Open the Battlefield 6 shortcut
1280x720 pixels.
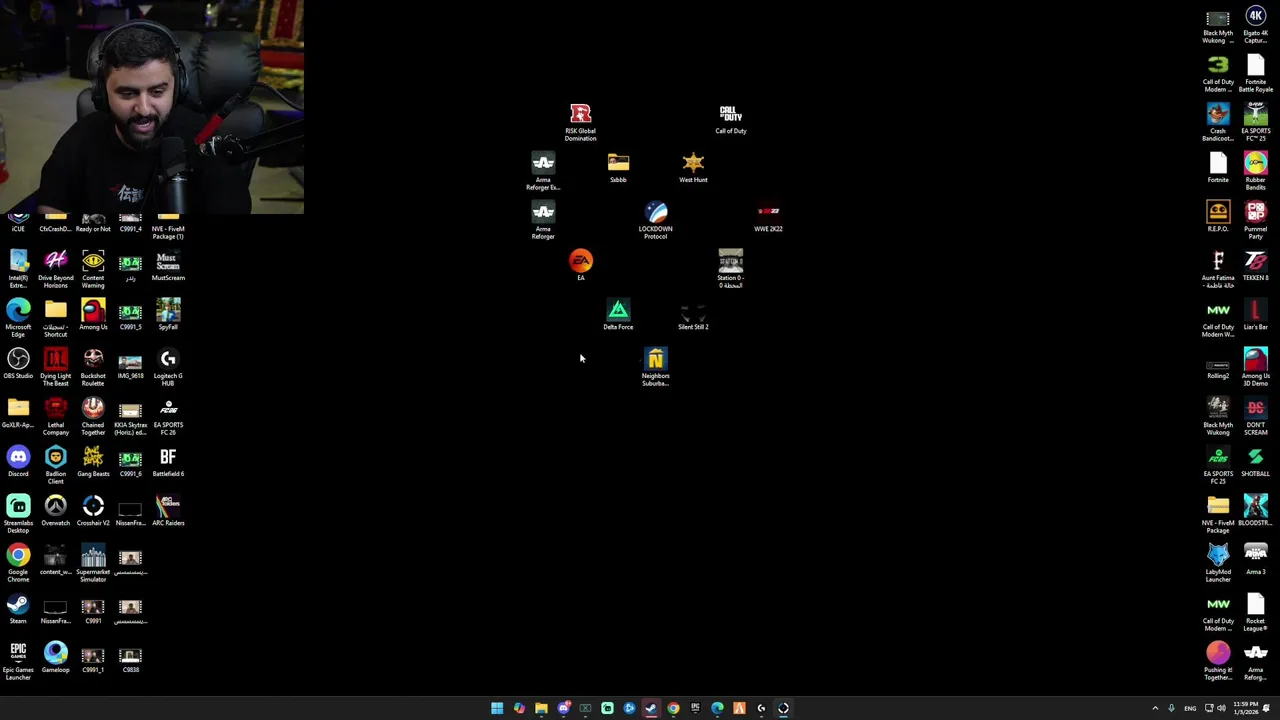click(168, 462)
